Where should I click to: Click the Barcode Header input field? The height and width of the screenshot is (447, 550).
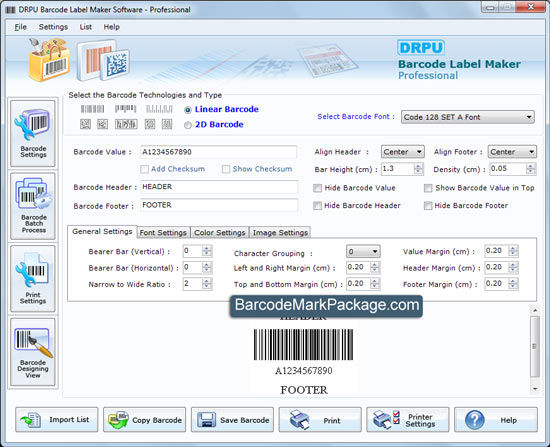(x=219, y=187)
